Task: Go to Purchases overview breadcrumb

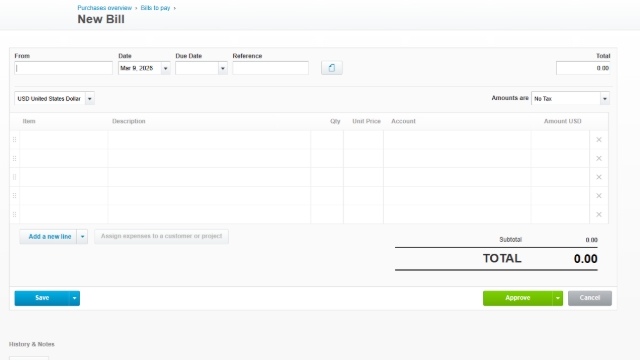Action: (104, 8)
